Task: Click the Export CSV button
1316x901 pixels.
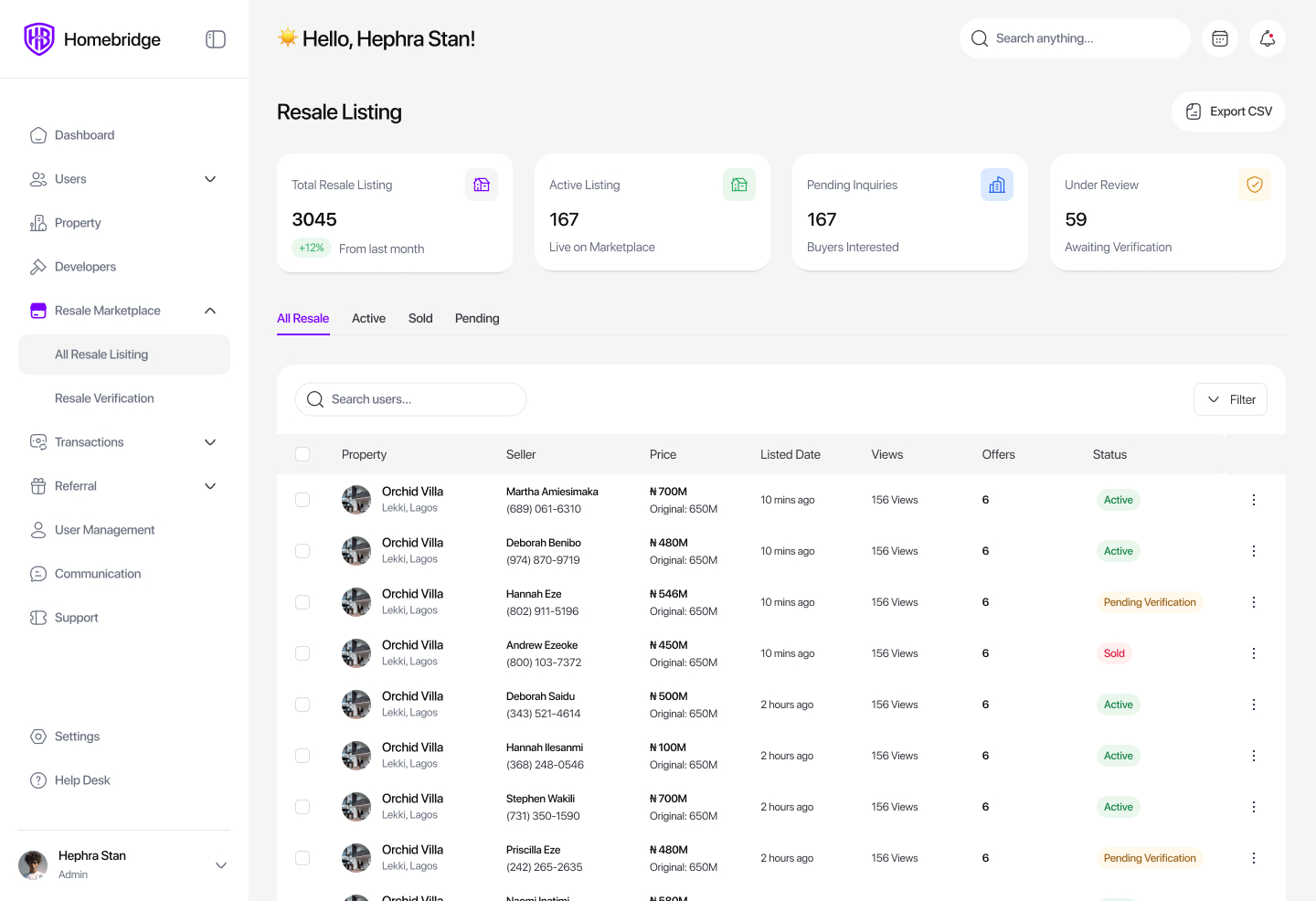Action: (1228, 111)
